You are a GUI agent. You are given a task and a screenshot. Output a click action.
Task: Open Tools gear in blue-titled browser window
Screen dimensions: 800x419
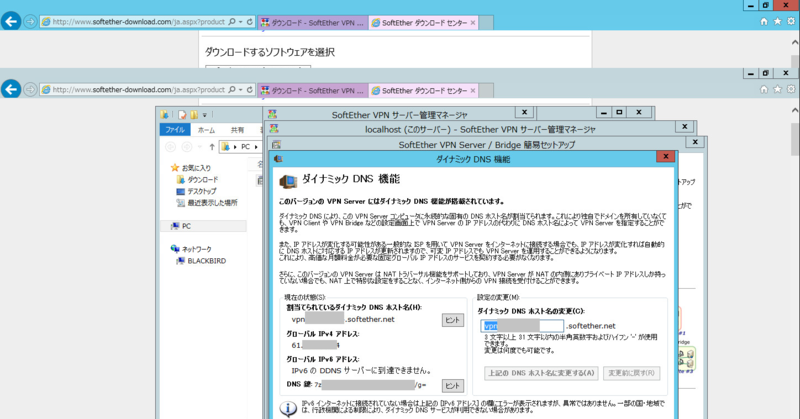[x=791, y=21]
